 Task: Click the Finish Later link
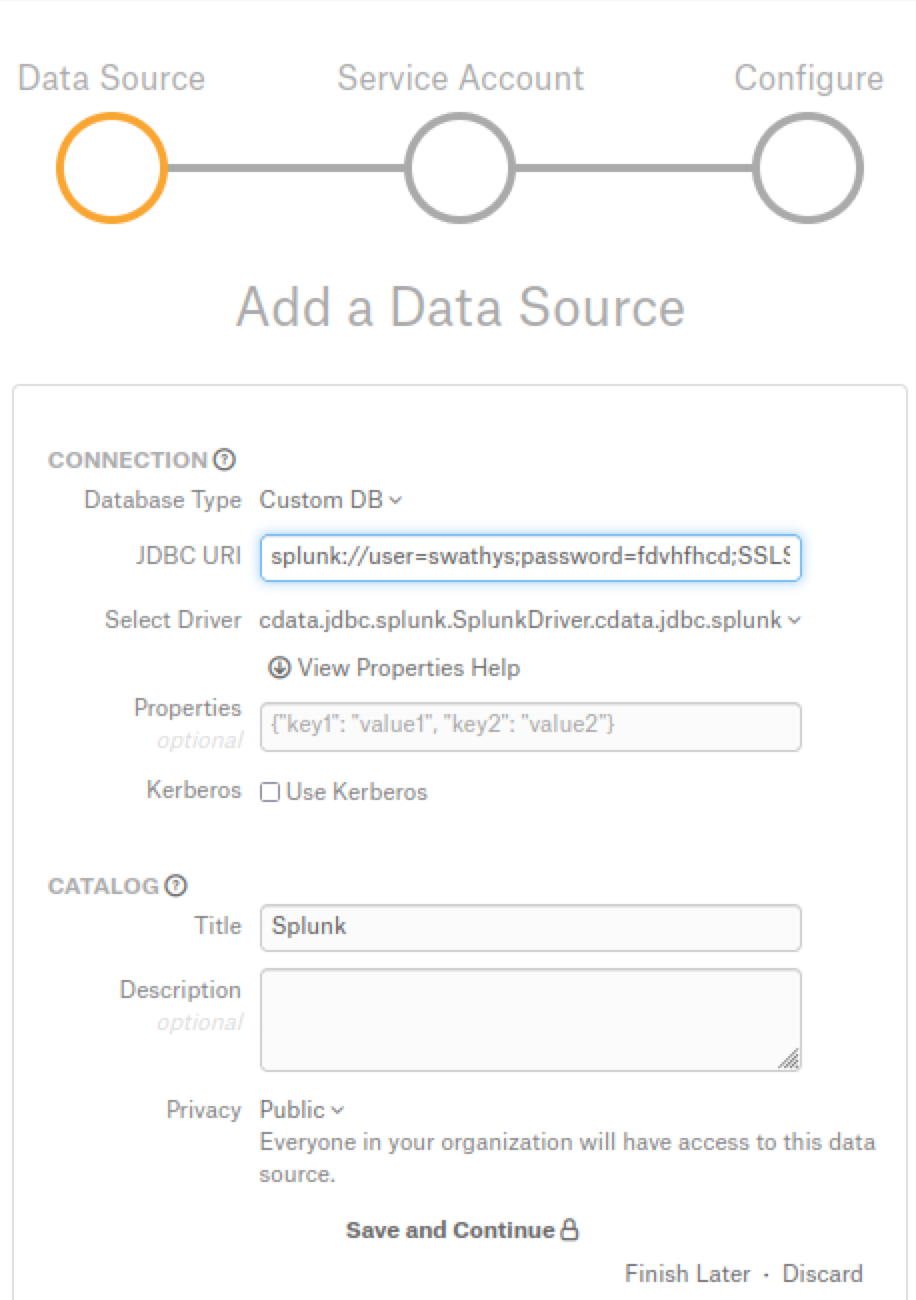[687, 1274]
